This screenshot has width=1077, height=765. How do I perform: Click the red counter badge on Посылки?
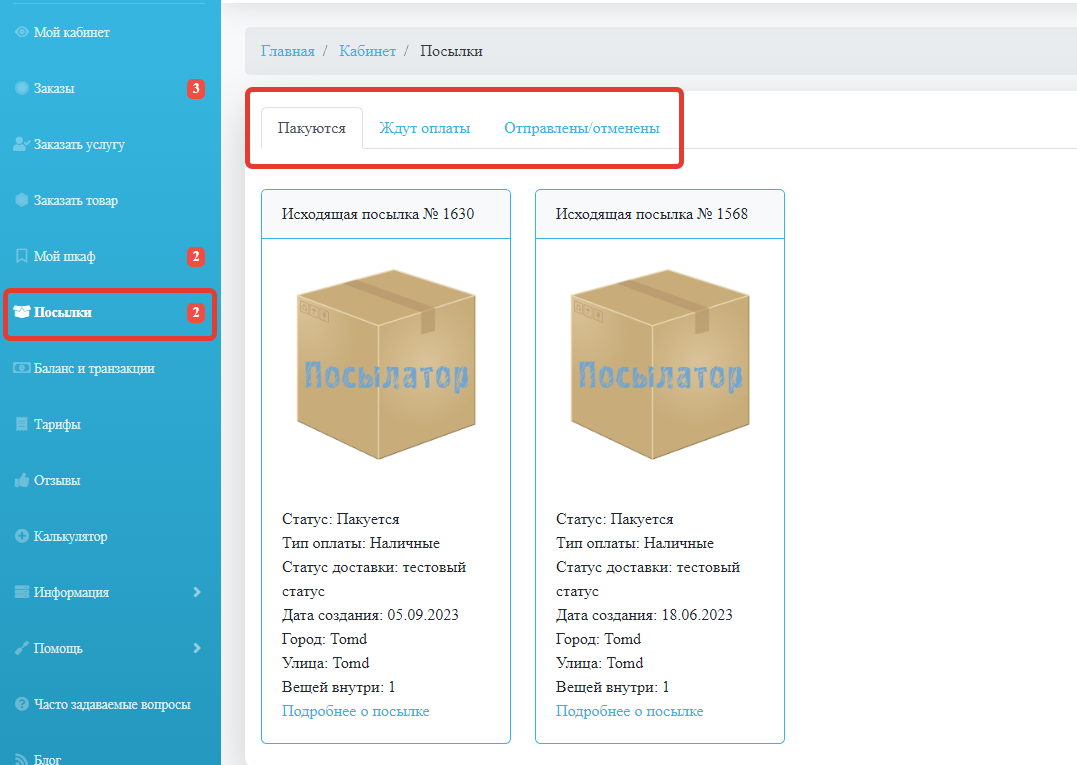(197, 312)
